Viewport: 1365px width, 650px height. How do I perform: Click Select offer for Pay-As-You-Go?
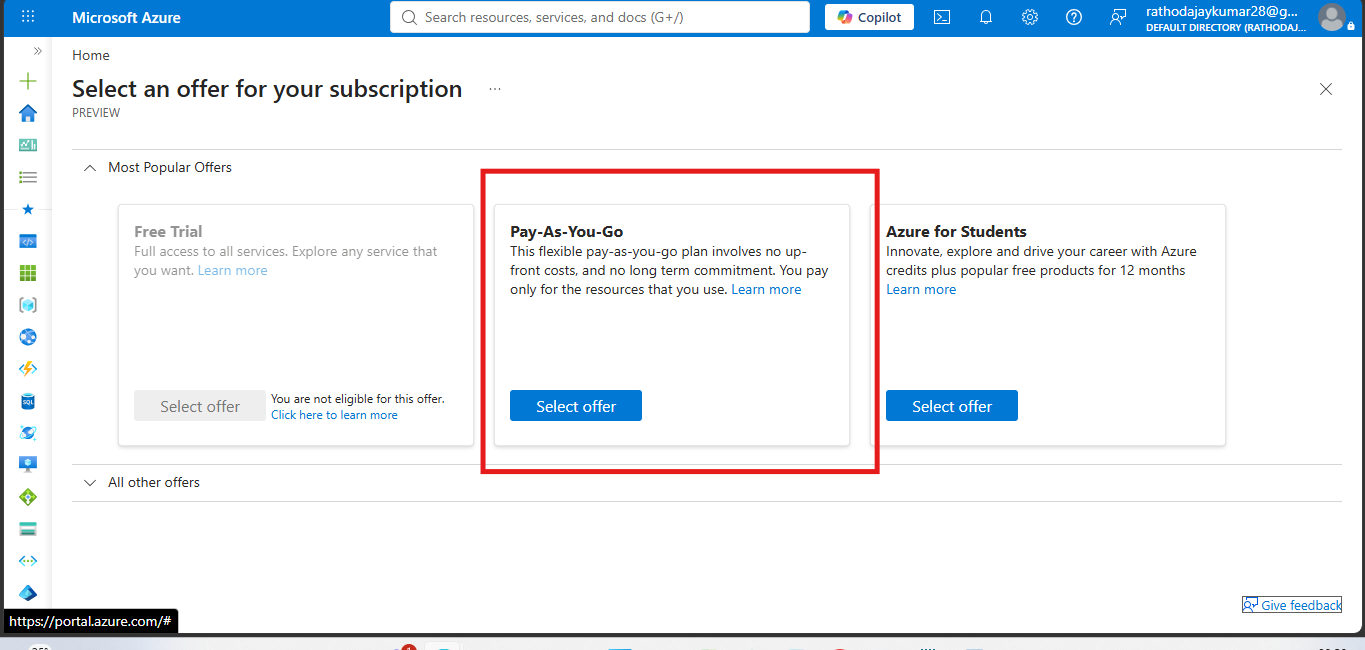click(x=576, y=406)
